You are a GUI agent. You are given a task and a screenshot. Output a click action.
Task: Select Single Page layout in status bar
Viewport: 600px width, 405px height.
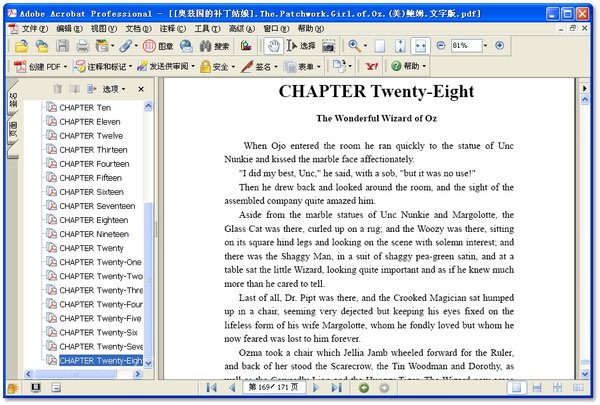coord(517,388)
